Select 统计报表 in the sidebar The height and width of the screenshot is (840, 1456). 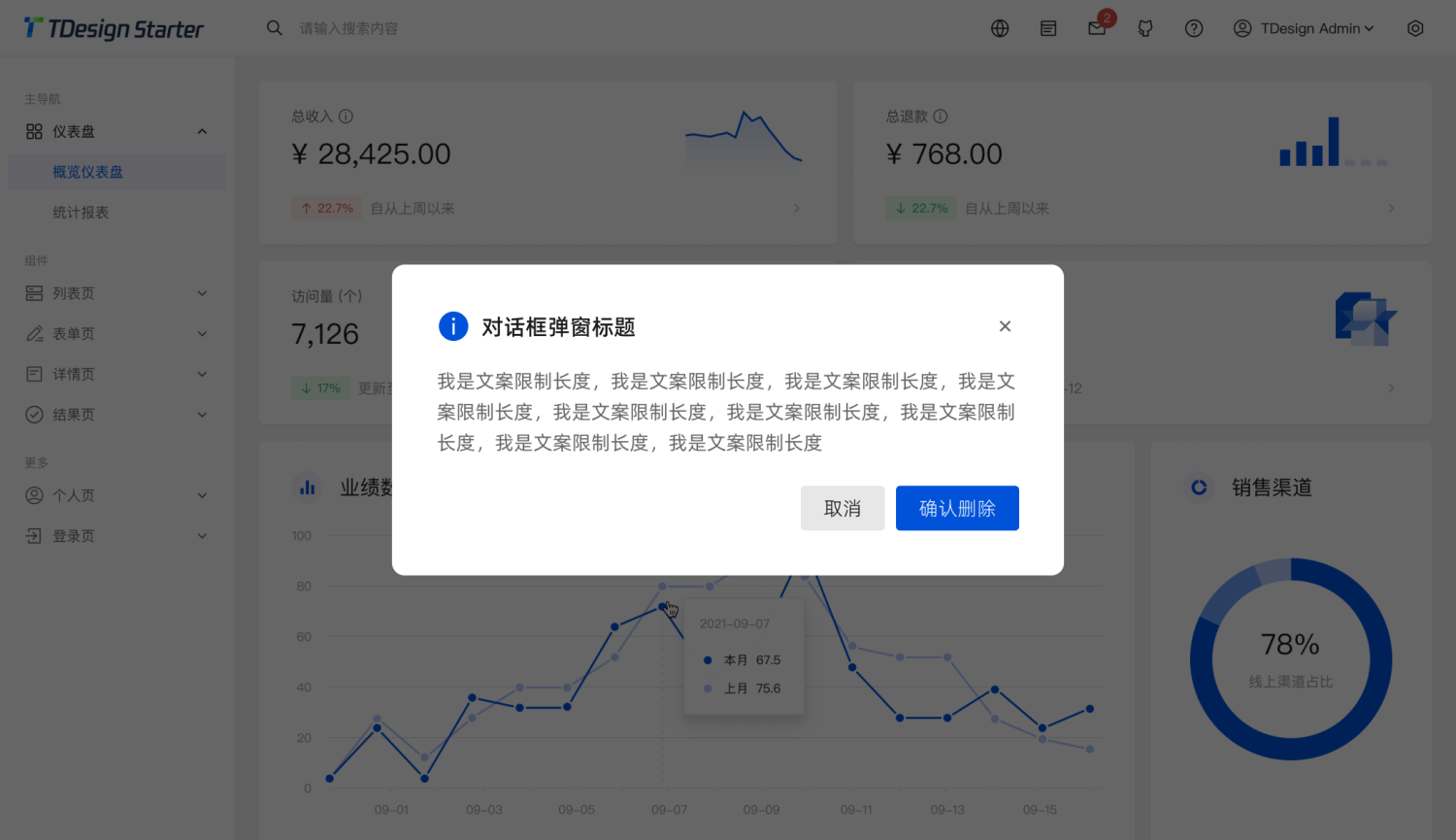(x=82, y=212)
